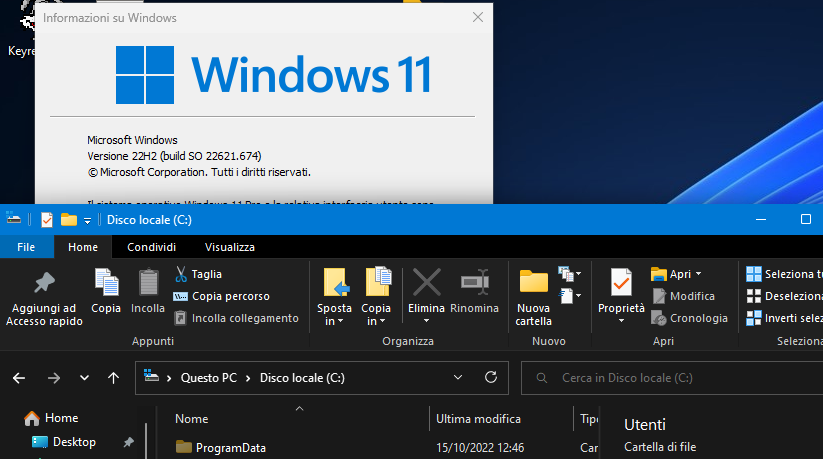Open the File ribbon tab
823x459 pixels.
26,247
